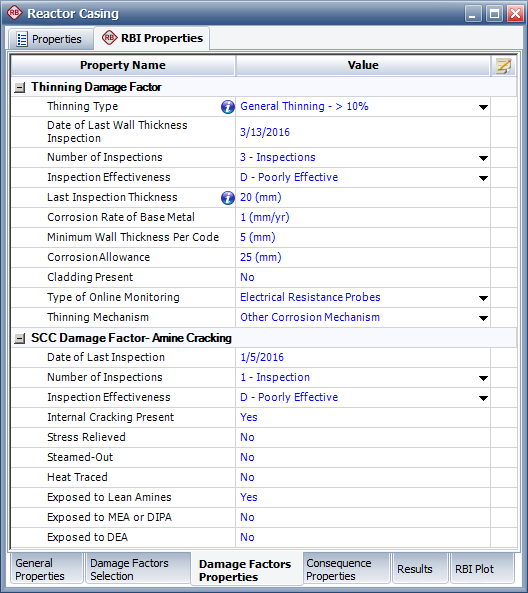Click info icon next to Last Inspection Thickness
Image resolution: width=528 pixels, height=593 pixels.
pyautogui.click(x=228, y=198)
